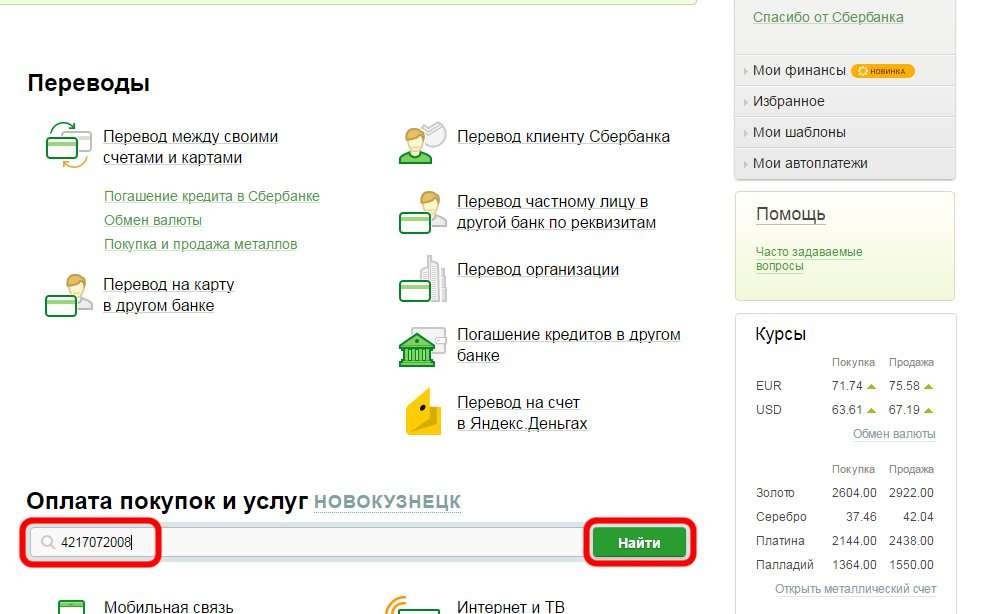Open Интернет и ТВ payment category
The height and width of the screenshot is (614, 983).
[511, 606]
